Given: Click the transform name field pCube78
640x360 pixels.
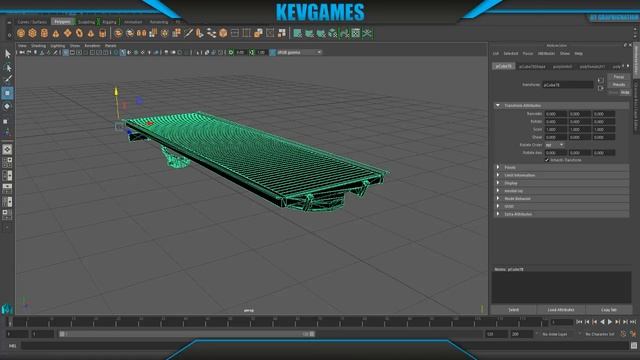Looking at the screenshot, I should point(568,84).
